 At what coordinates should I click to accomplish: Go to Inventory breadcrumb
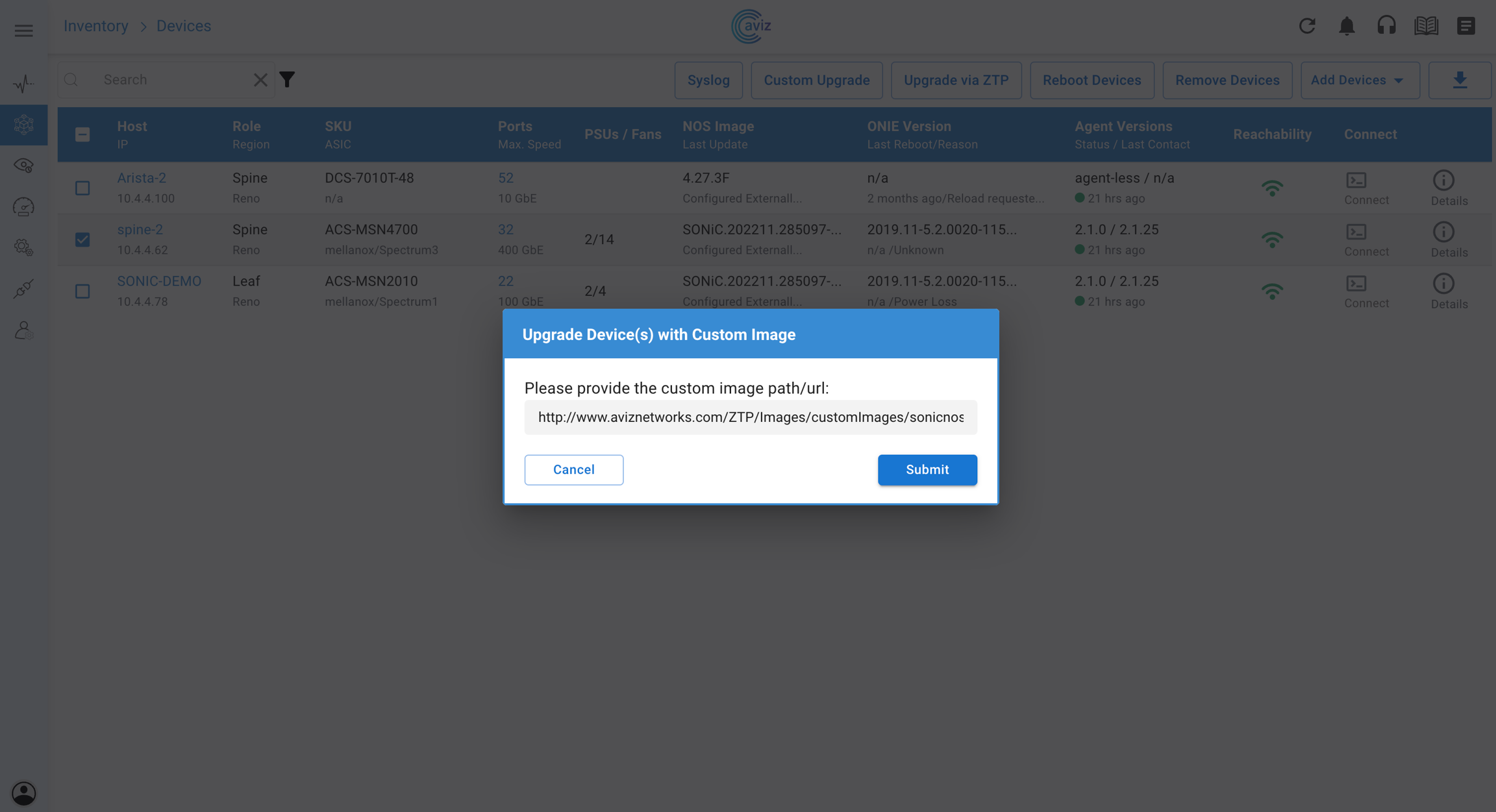[95, 26]
